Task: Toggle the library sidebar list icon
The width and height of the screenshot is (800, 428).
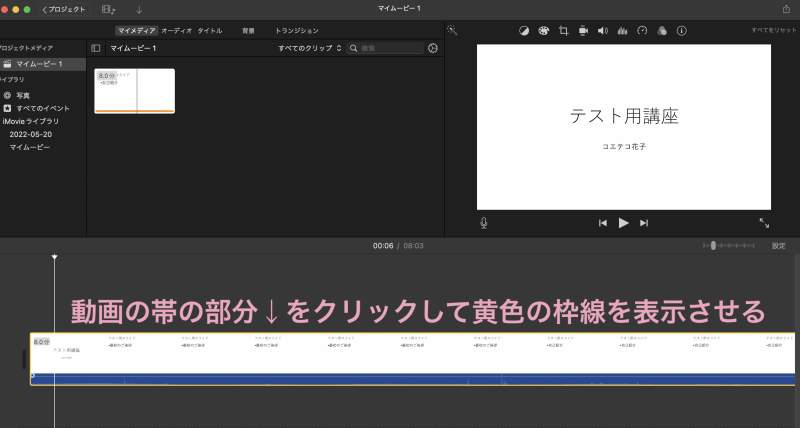Action: 95,48
